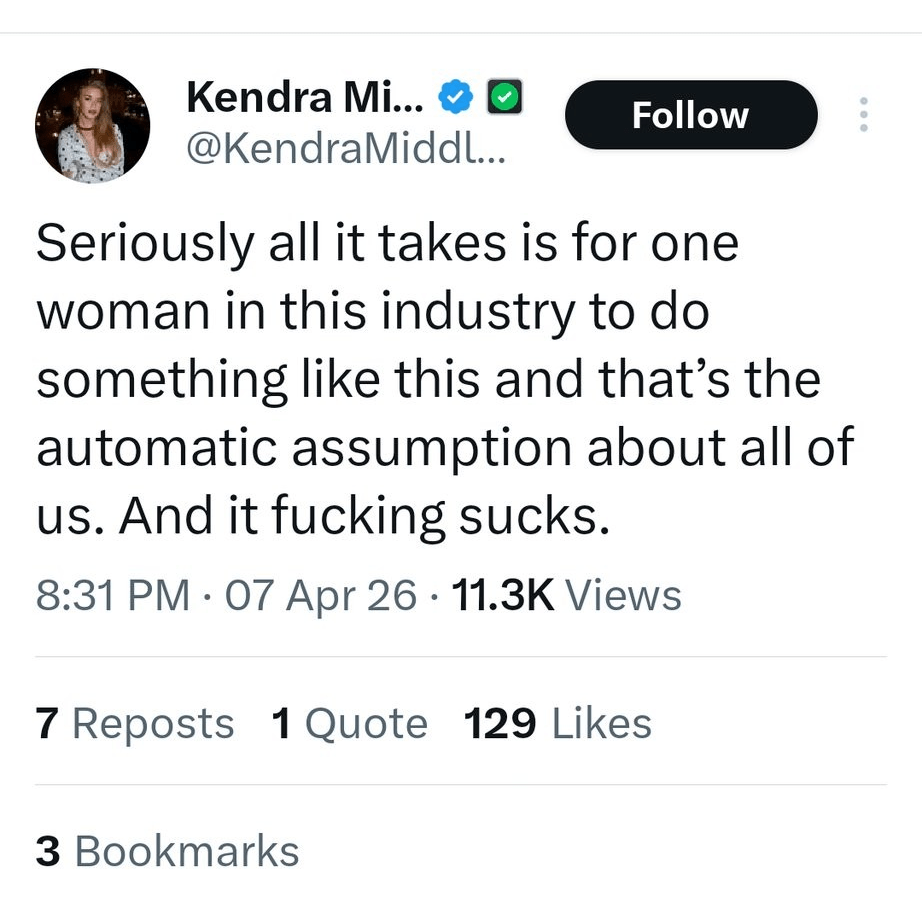Click the @KendraMiddl... handle
922x922 pixels.
[x=346, y=150]
